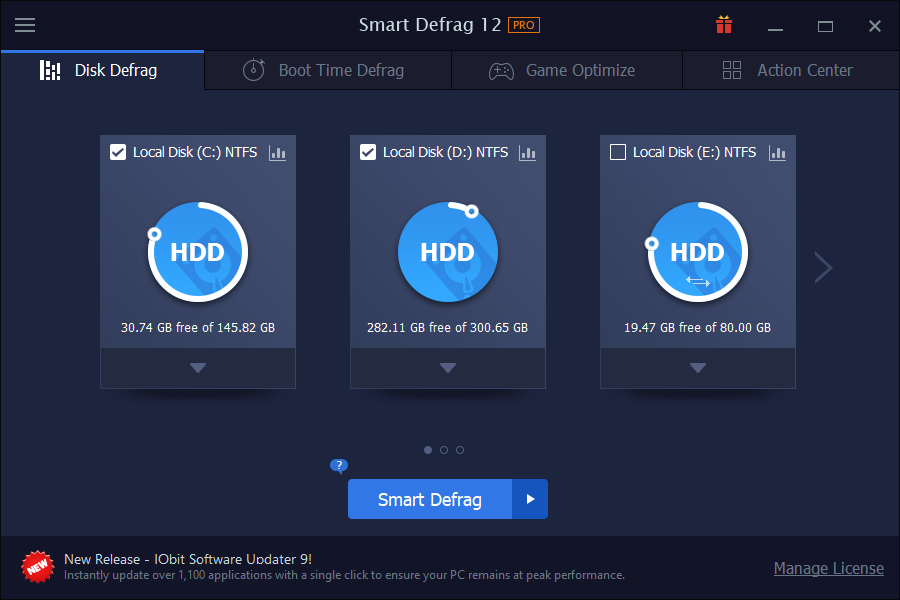Click the HDD circle icon for drive D:

pos(448,252)
